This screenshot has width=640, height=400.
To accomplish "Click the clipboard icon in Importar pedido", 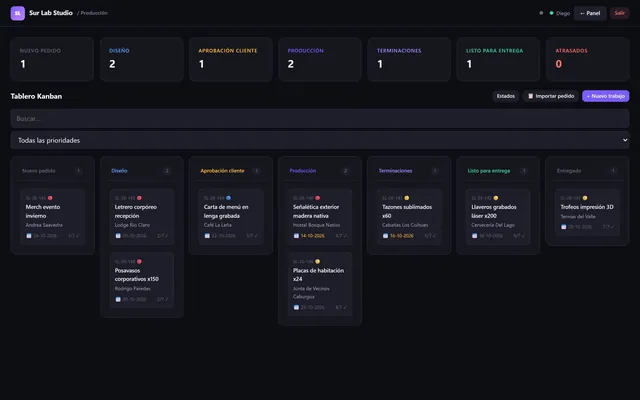I will [x=531, y=96].
